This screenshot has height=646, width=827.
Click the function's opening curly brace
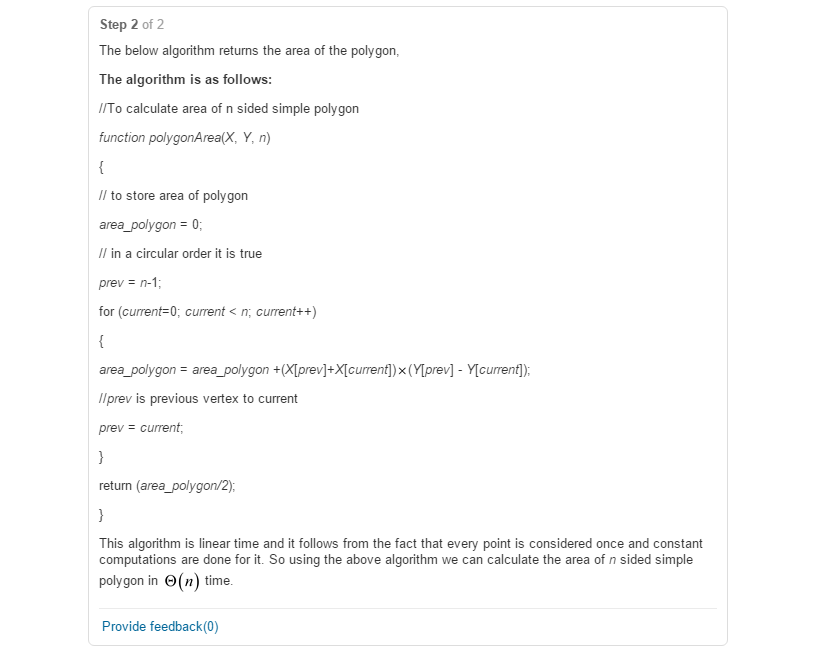(x=101, y=167)
